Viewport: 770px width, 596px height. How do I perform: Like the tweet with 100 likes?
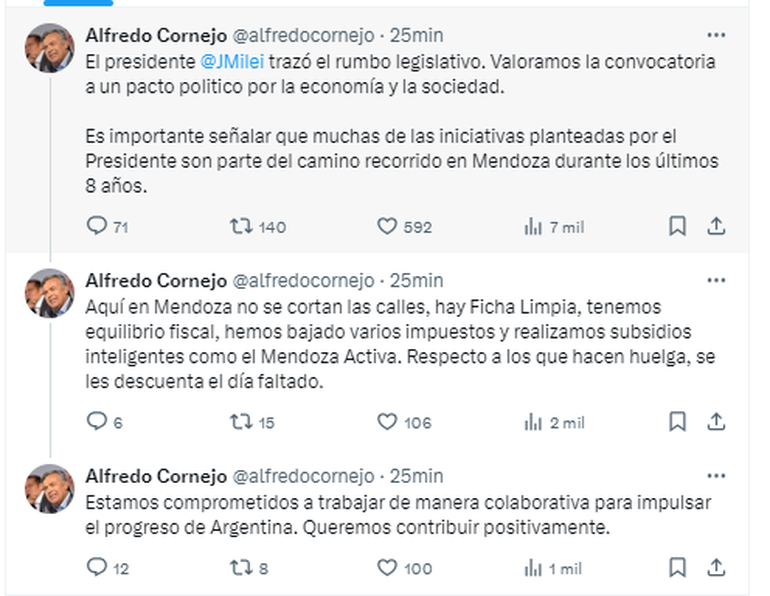tap(387, 568)
